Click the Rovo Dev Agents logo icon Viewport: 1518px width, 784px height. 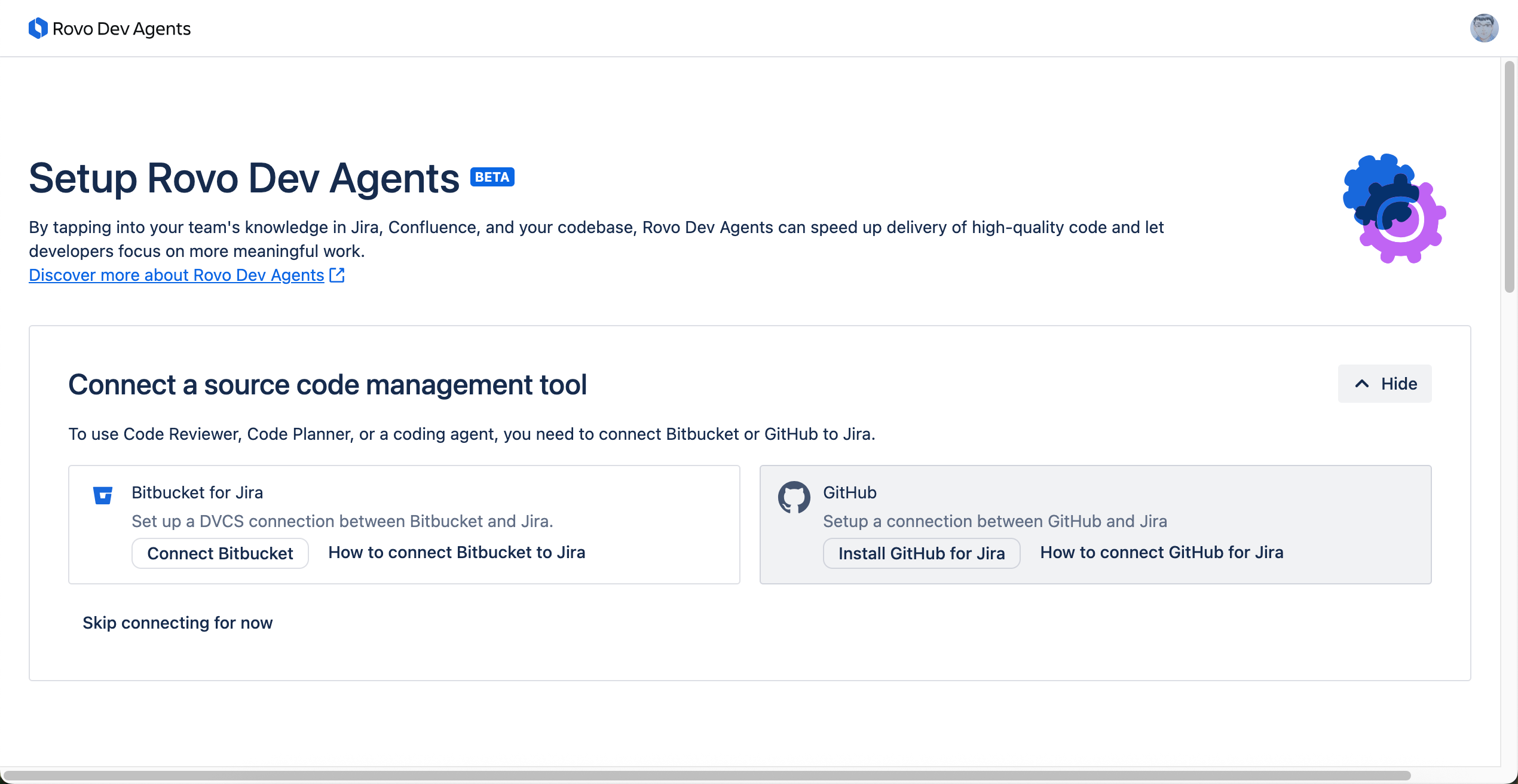pos(38,28)
